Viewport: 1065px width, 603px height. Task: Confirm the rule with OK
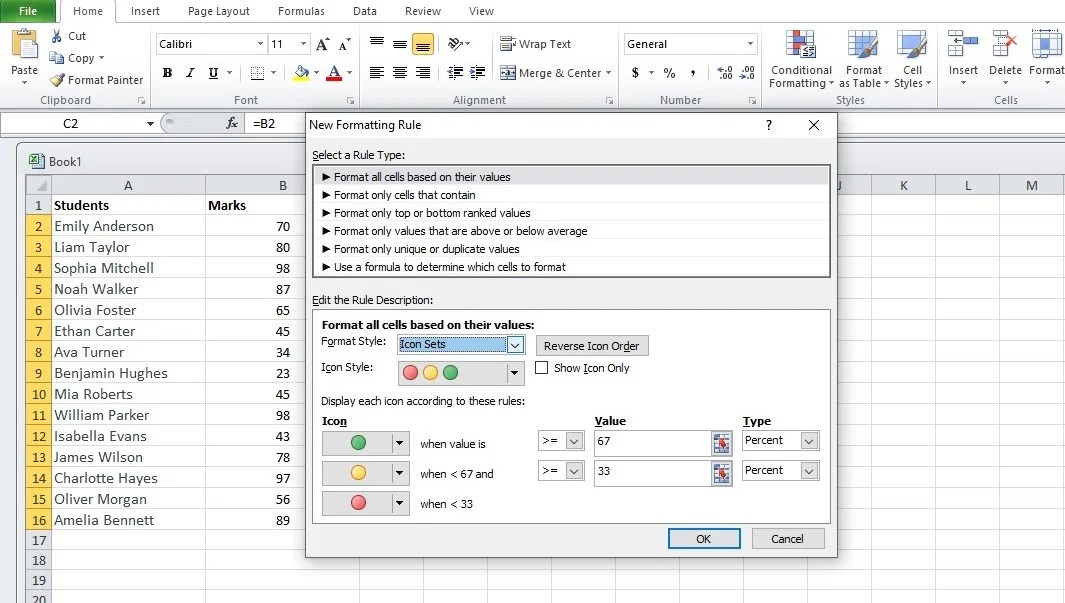(704, 538)
